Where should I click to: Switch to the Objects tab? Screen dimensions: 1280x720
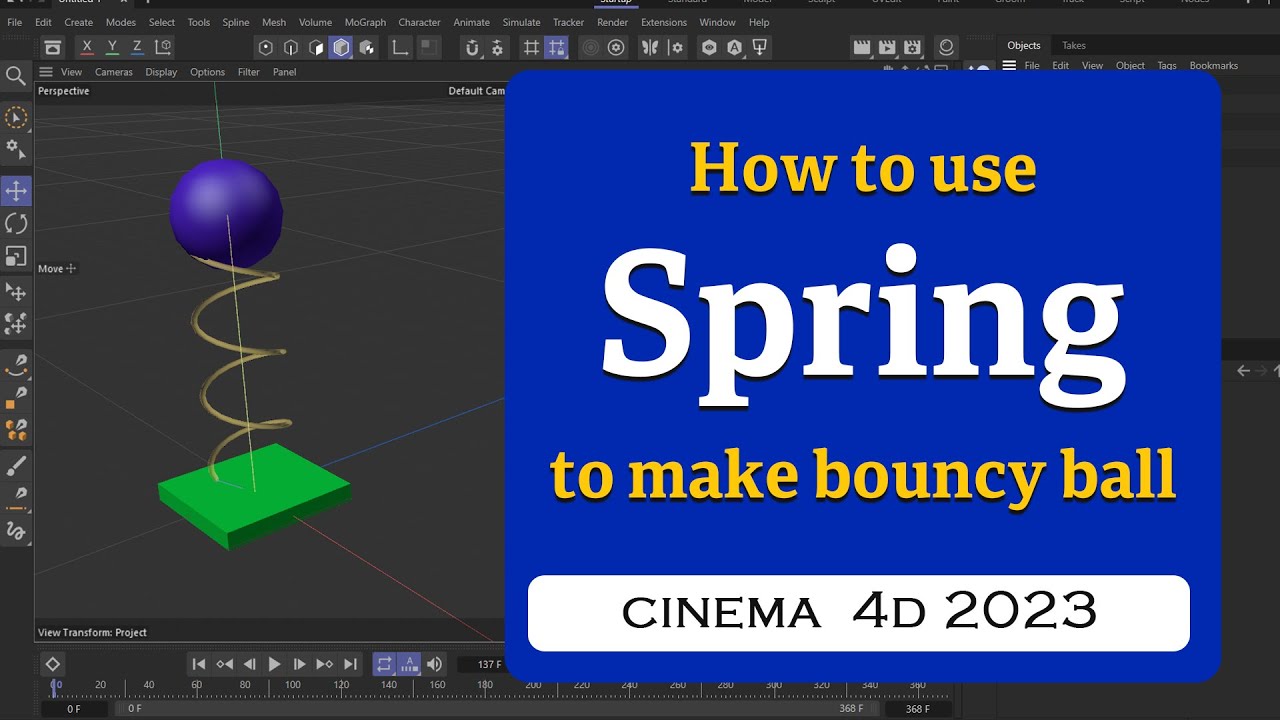pyautogui.click(x=1024, y=45)
